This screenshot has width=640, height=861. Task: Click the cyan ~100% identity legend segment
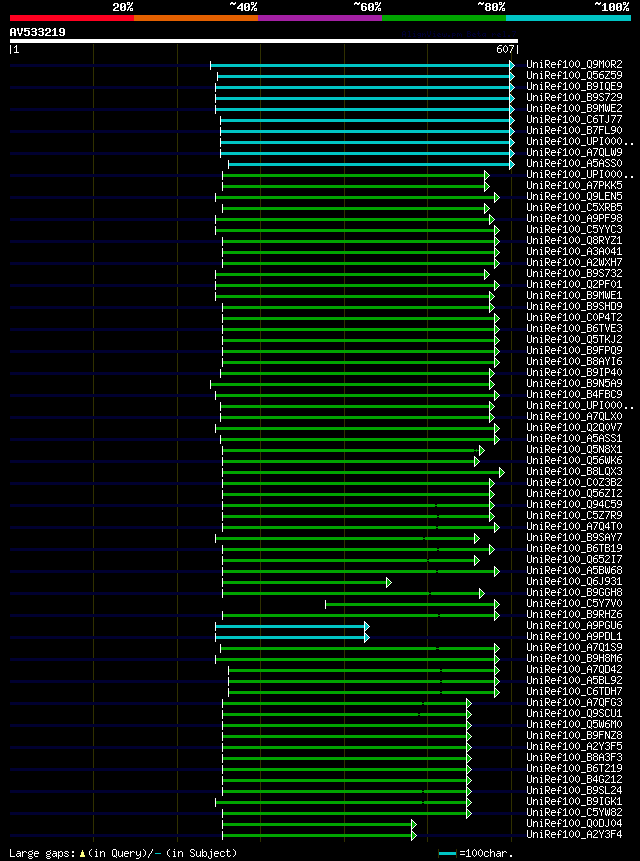(569, 18)
